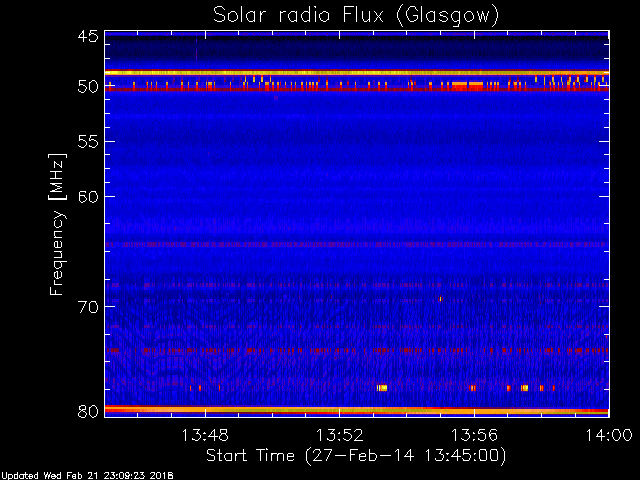Click the '55' frequency tick label
640x480 pixels.
pos(88,142)
